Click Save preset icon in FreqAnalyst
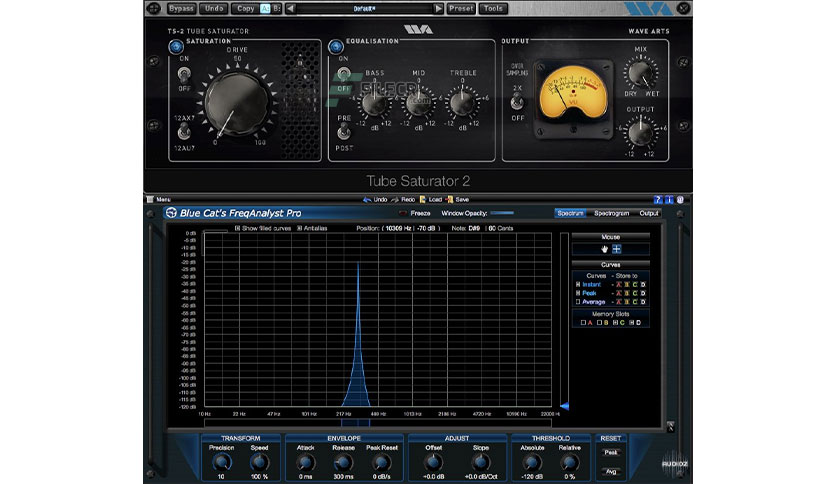This screenshot has height=484, width=836. (x=449, y=199)
